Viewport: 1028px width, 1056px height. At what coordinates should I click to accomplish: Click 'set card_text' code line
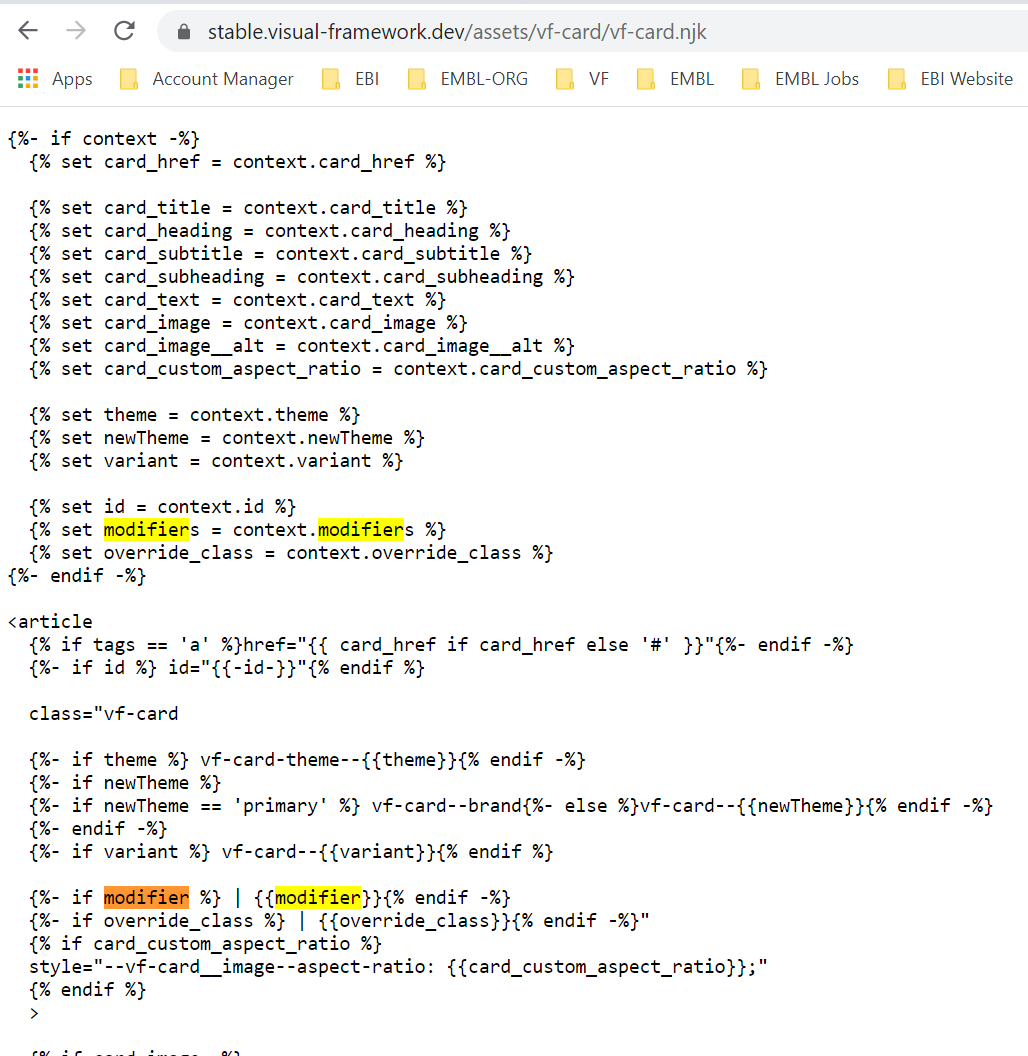pos(238,300)
